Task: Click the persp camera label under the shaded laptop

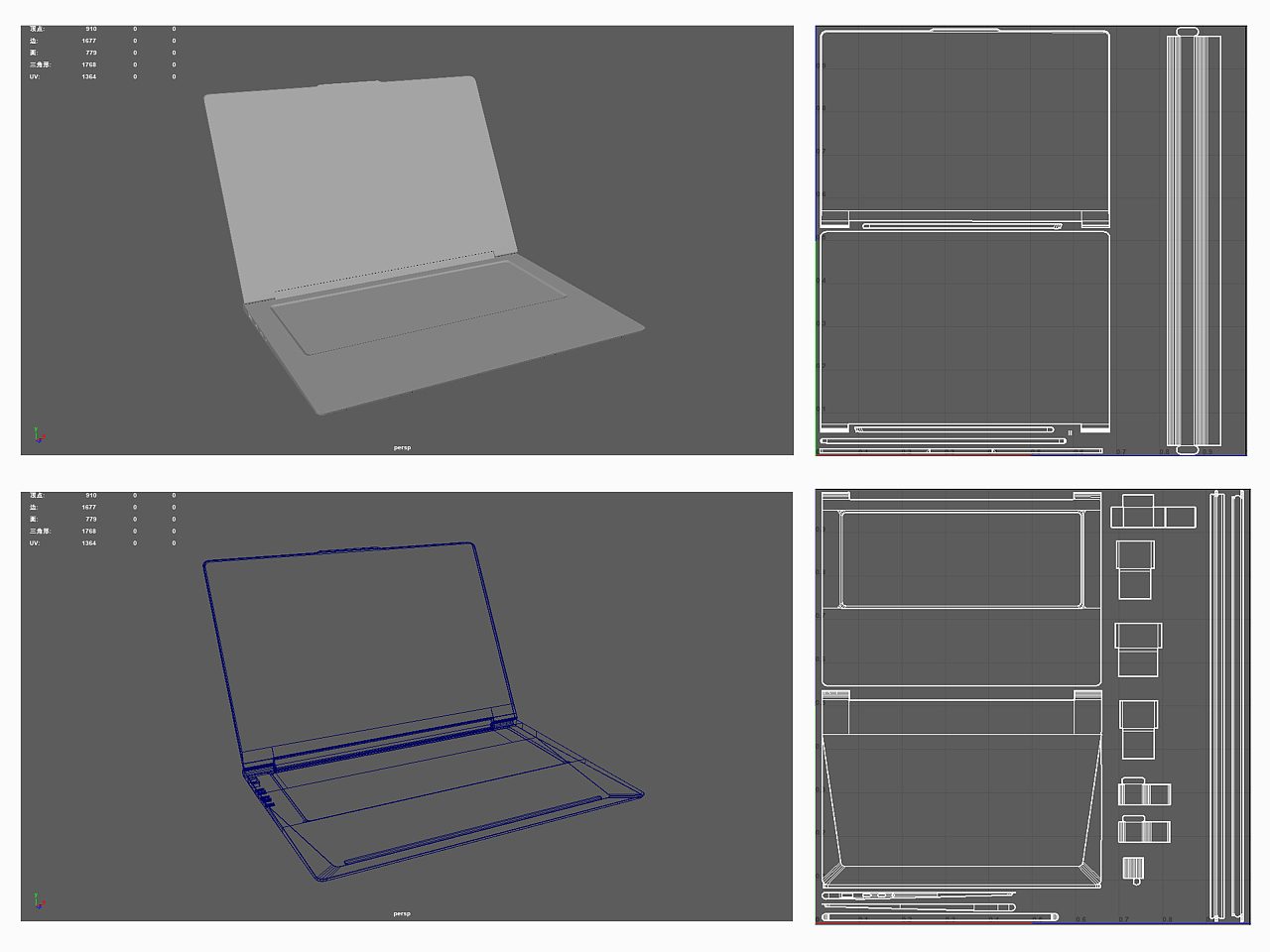Action: 402,448
